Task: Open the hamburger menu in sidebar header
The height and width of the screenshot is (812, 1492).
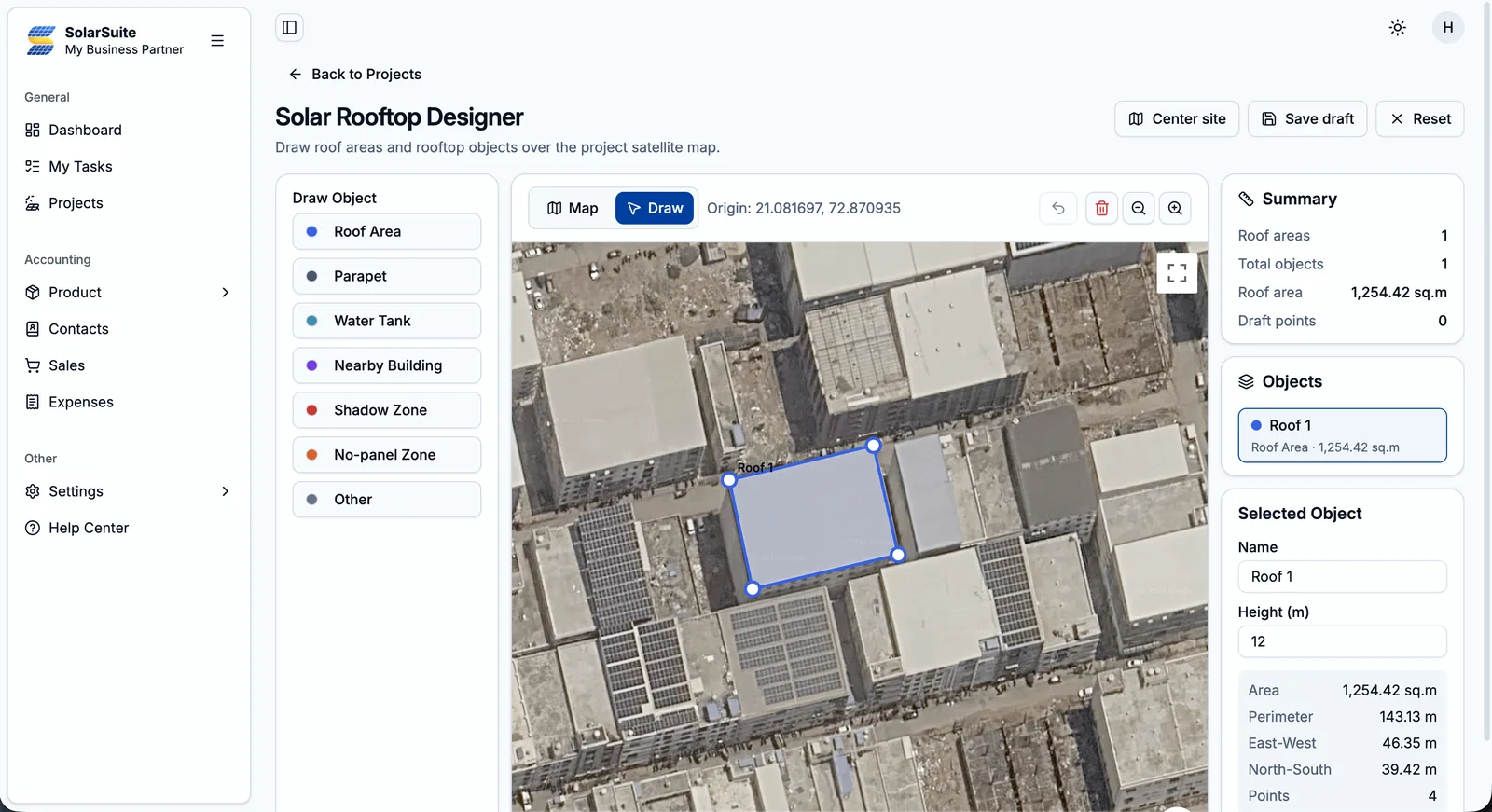Action: pyautogui.click(x=217, y=41)
